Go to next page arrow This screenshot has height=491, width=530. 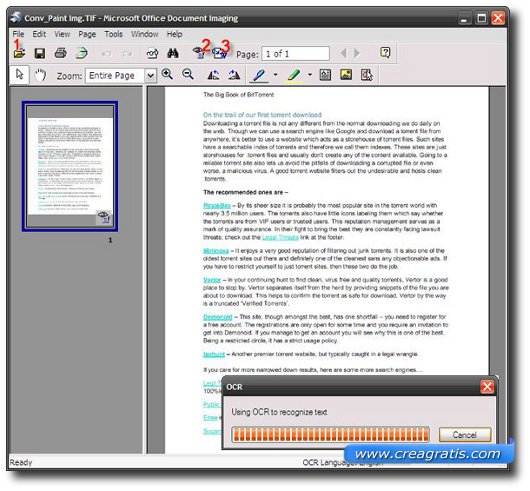tap(356, 53)
